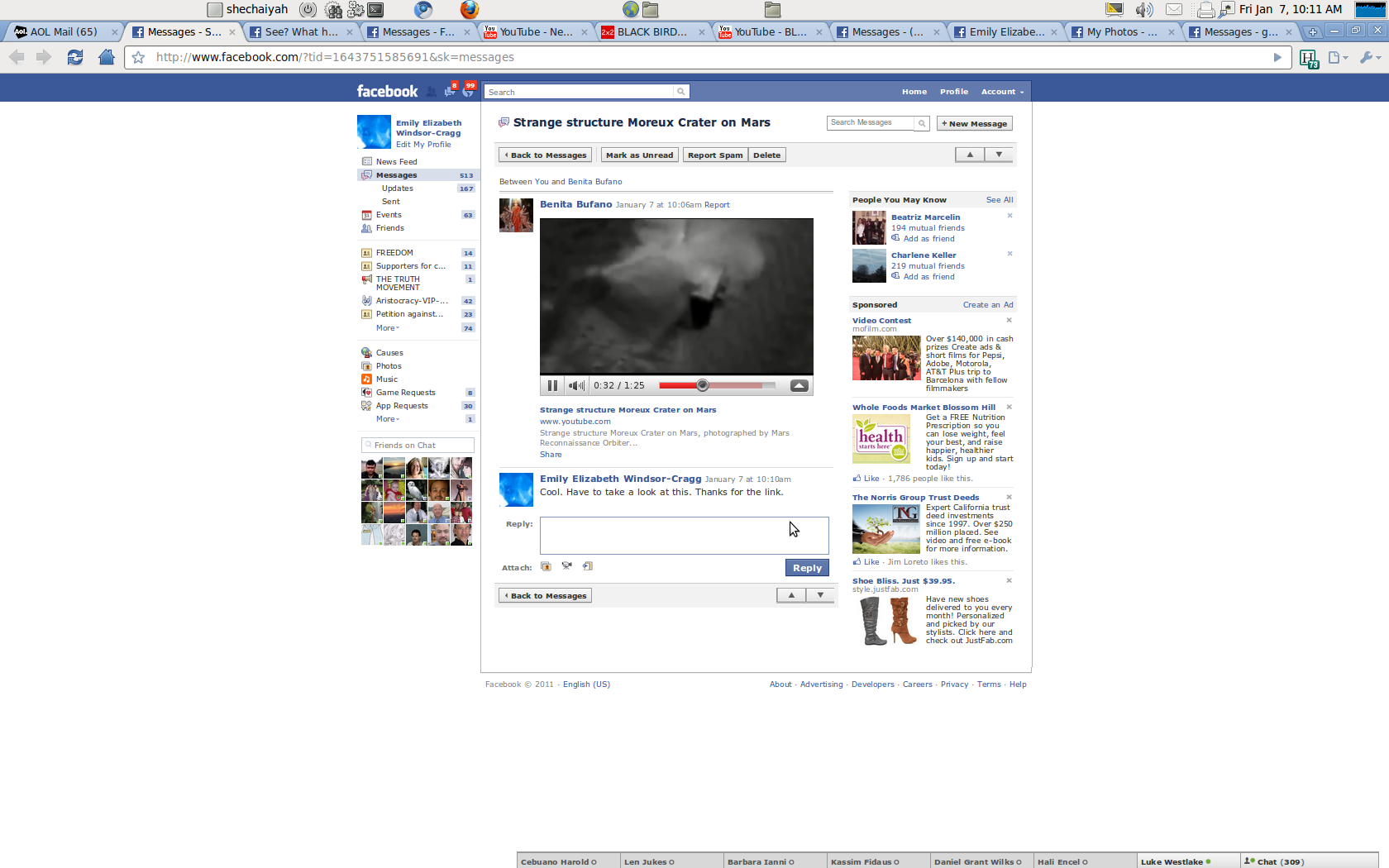Click top Back to Messages button

click(545, 155)
